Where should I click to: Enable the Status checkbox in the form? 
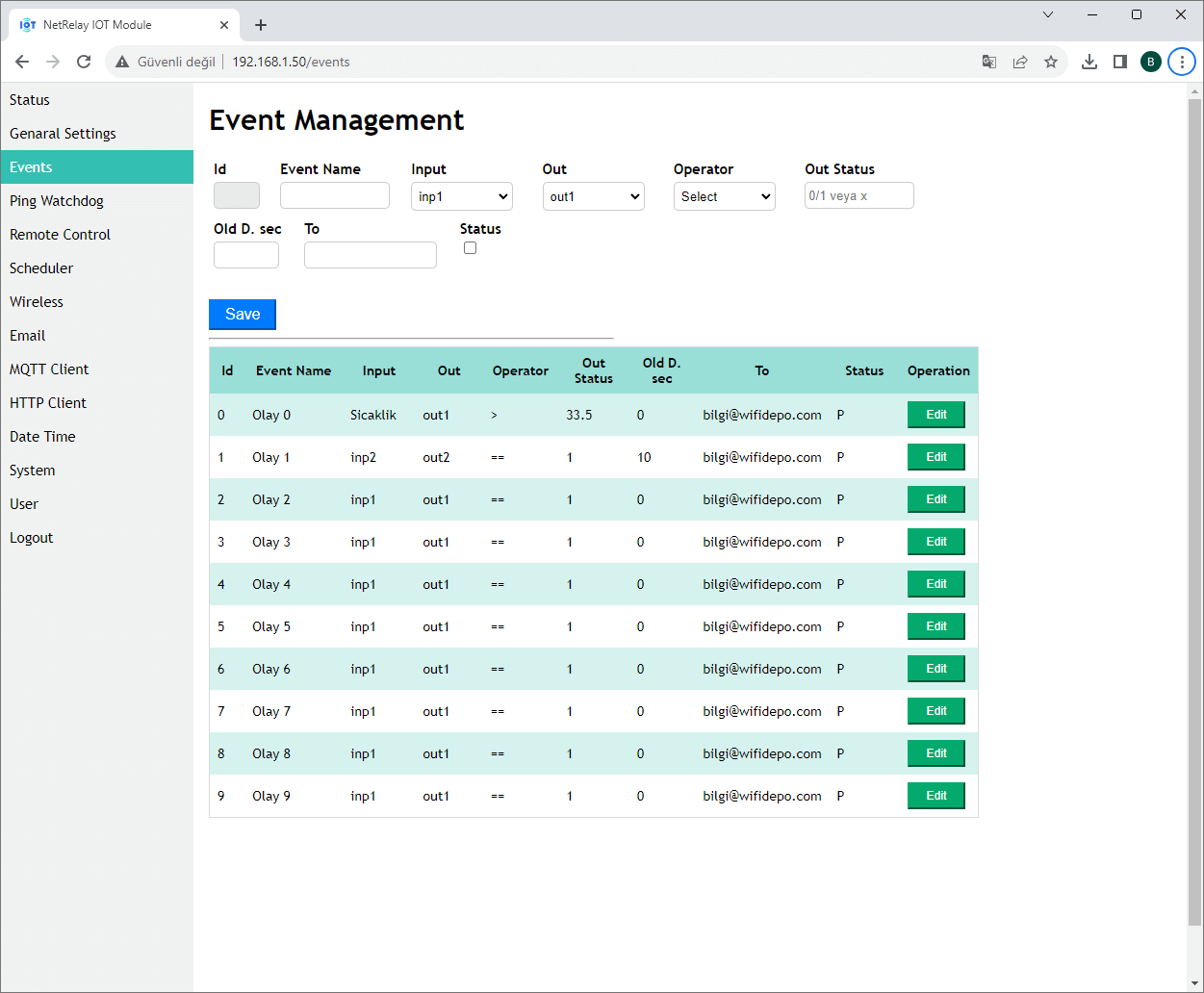[x=470, y=248]
